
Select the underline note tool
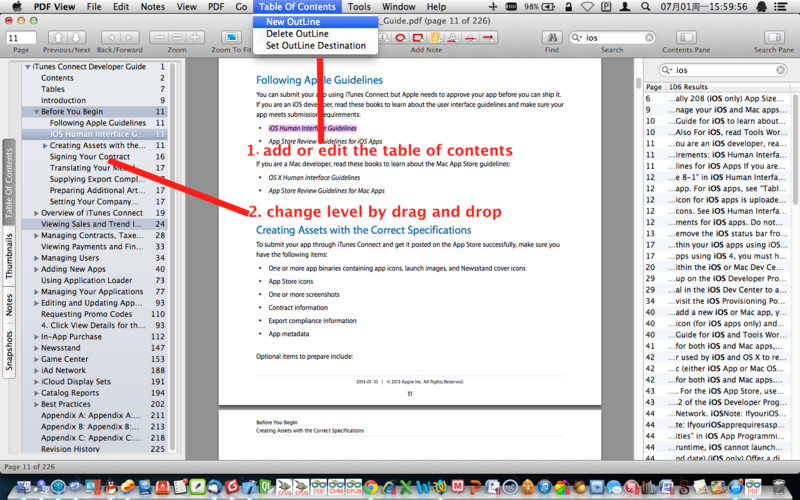pos(453,38)
